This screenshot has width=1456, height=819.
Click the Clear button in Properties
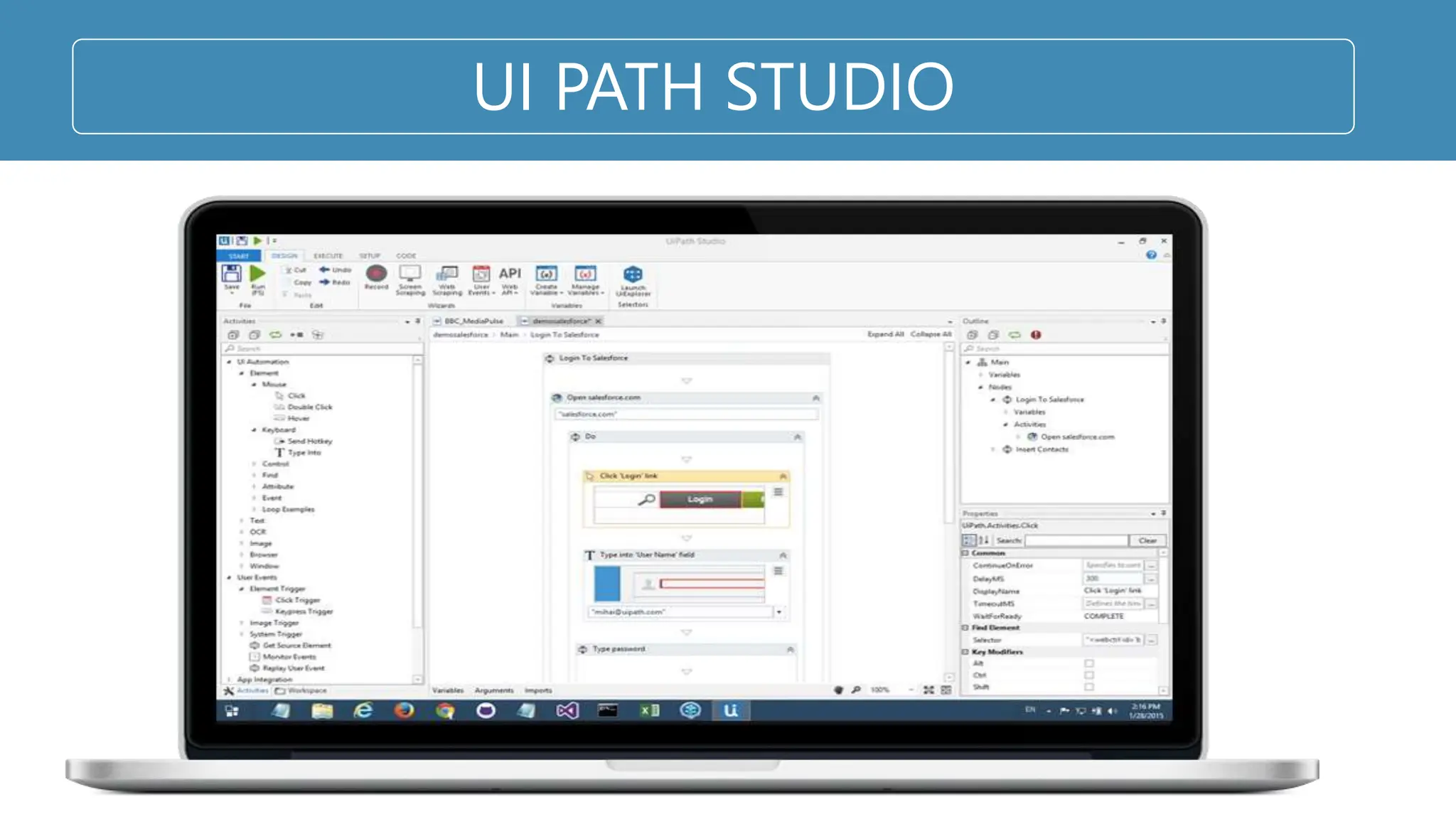click(1147, 541)
